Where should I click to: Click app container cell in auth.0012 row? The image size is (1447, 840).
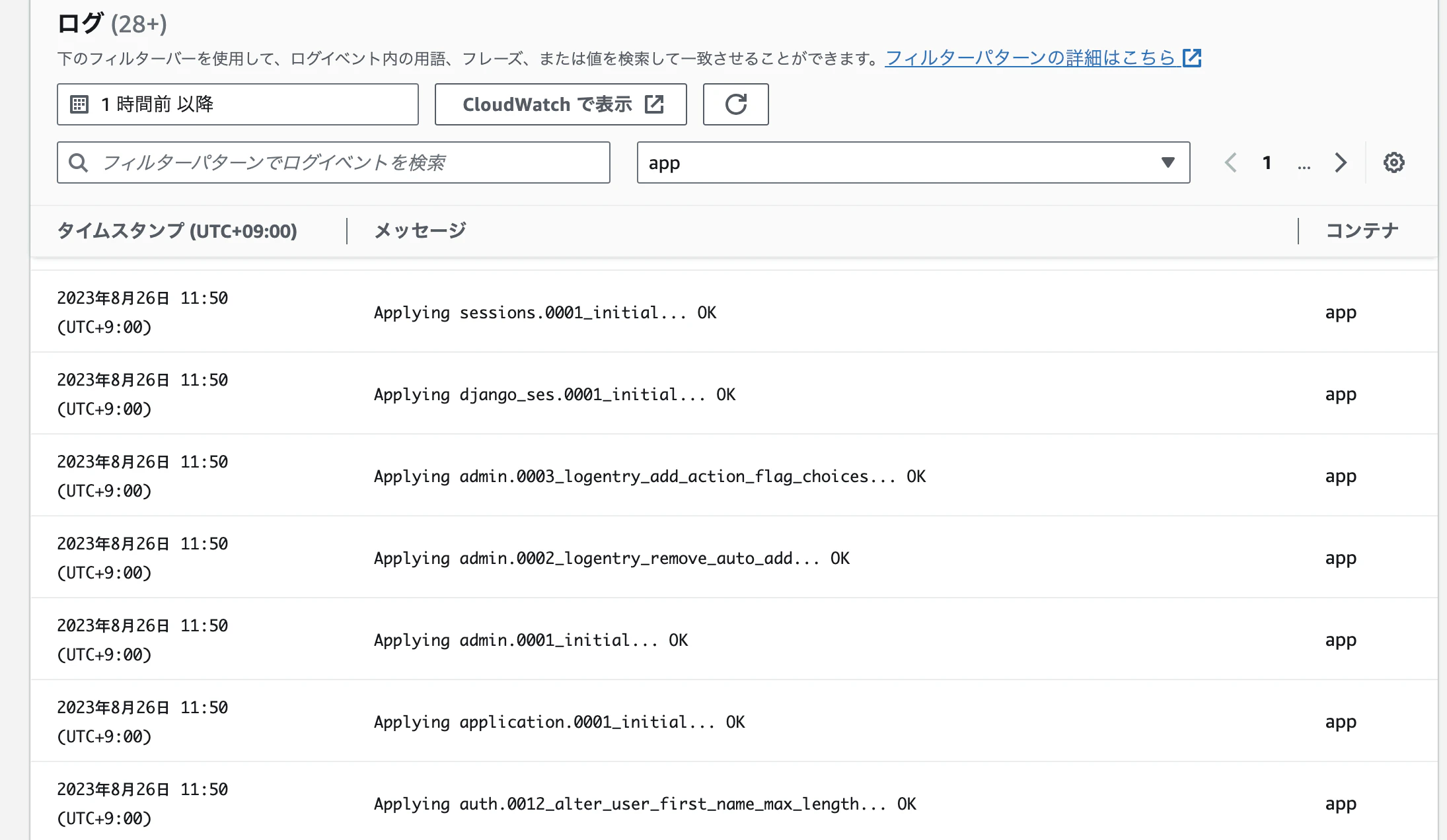[x=1341, y=804]
